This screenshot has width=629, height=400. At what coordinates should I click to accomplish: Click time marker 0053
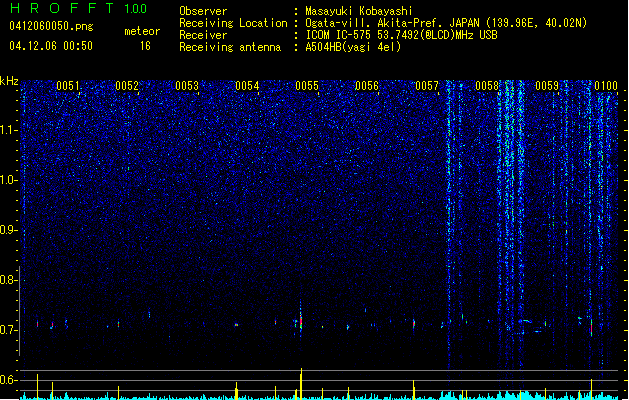[x=187, y=86]
